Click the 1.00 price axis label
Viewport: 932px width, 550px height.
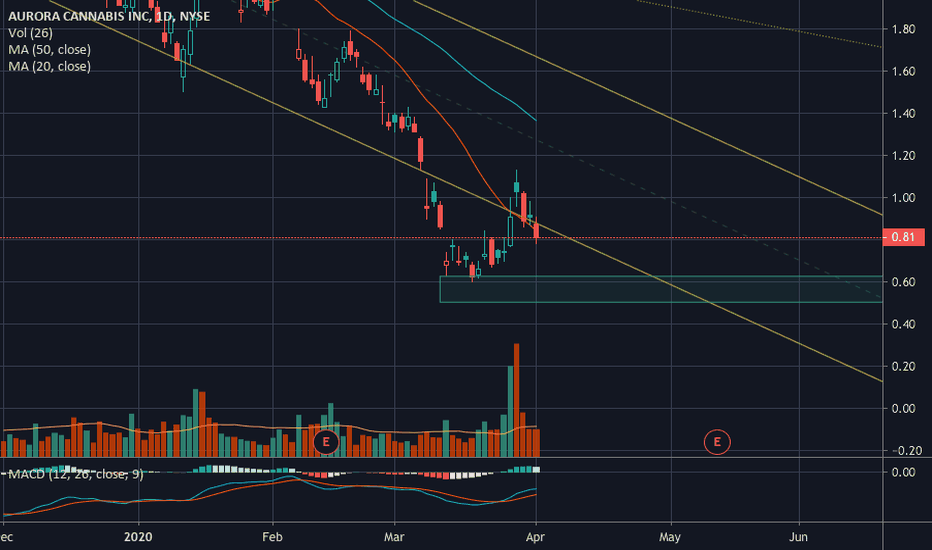coord(903,198)
